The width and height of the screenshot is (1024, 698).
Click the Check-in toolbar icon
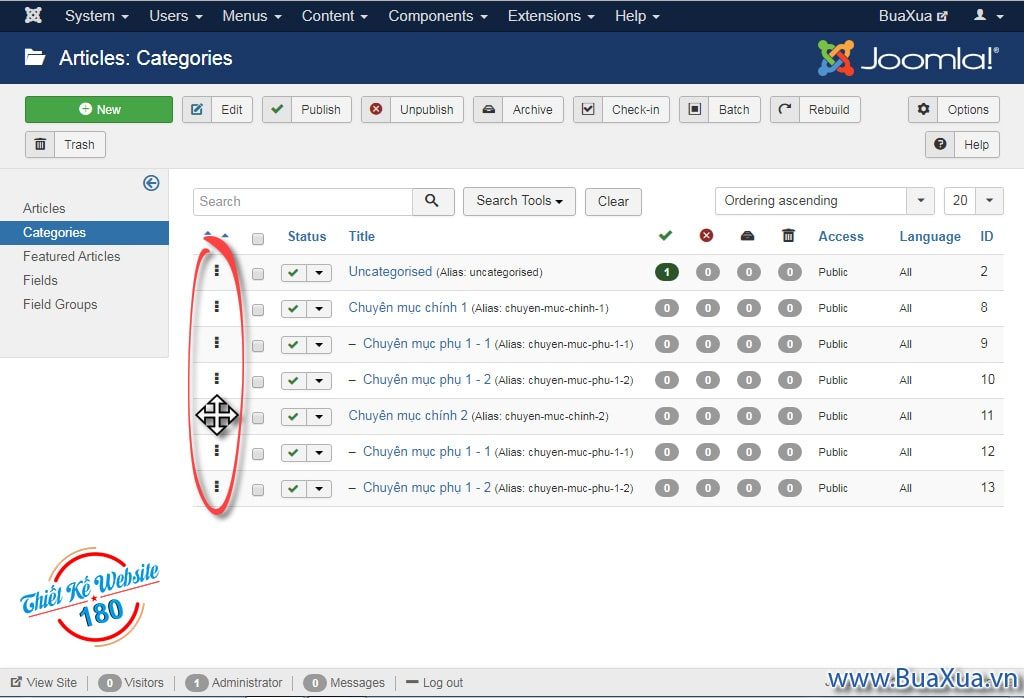coord(588,109)
